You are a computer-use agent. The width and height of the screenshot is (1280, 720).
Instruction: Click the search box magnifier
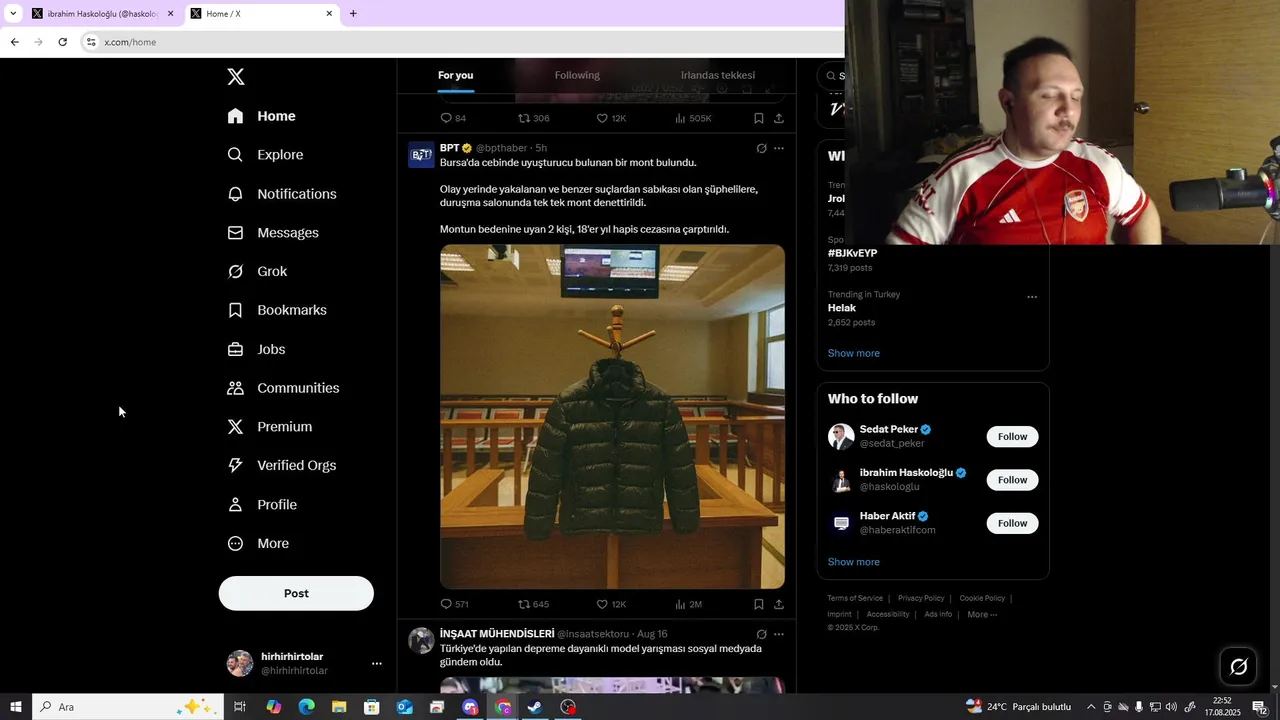coord(831,76)
